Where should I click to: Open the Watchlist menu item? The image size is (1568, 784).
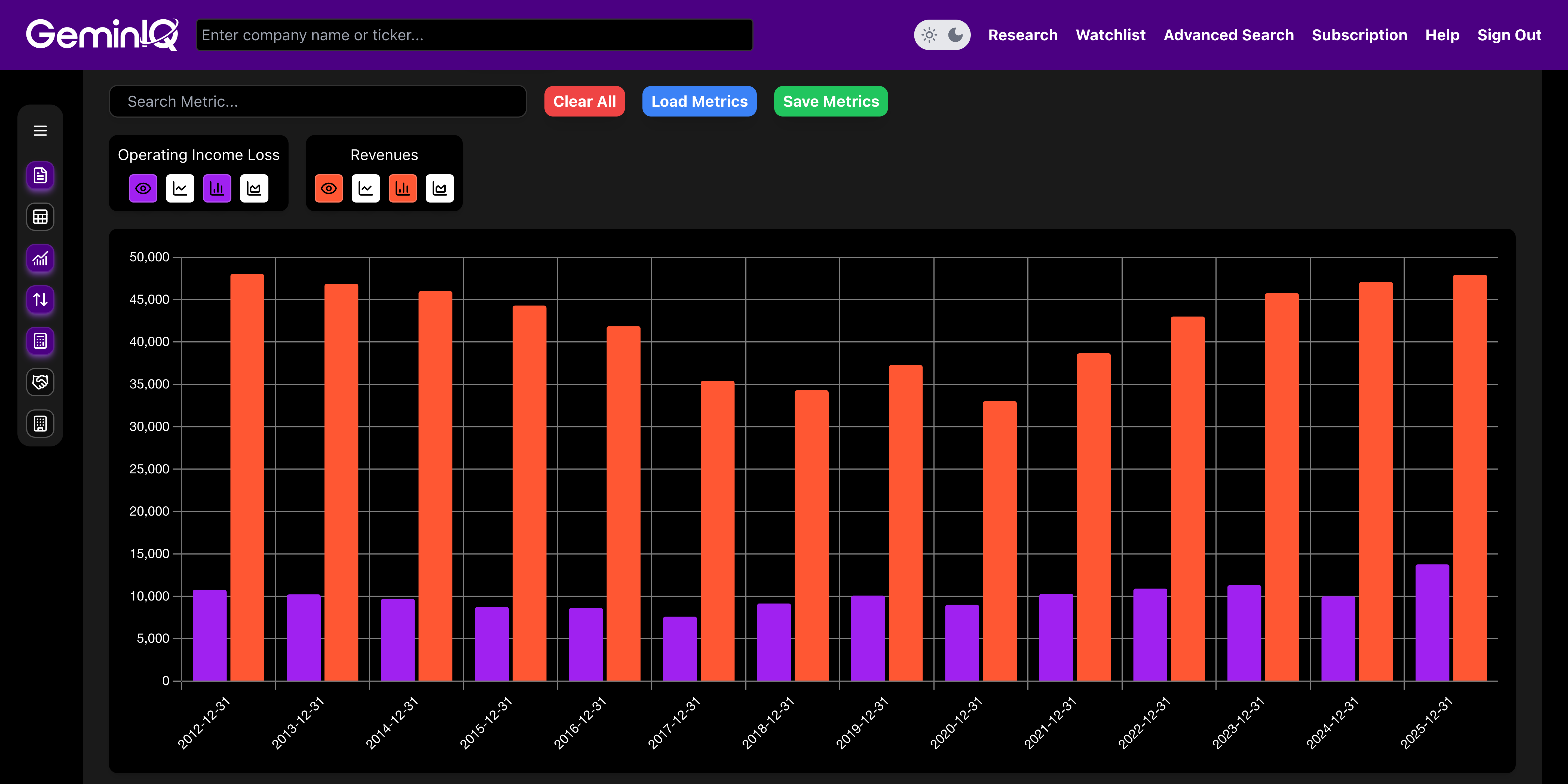click(1110, 35)
